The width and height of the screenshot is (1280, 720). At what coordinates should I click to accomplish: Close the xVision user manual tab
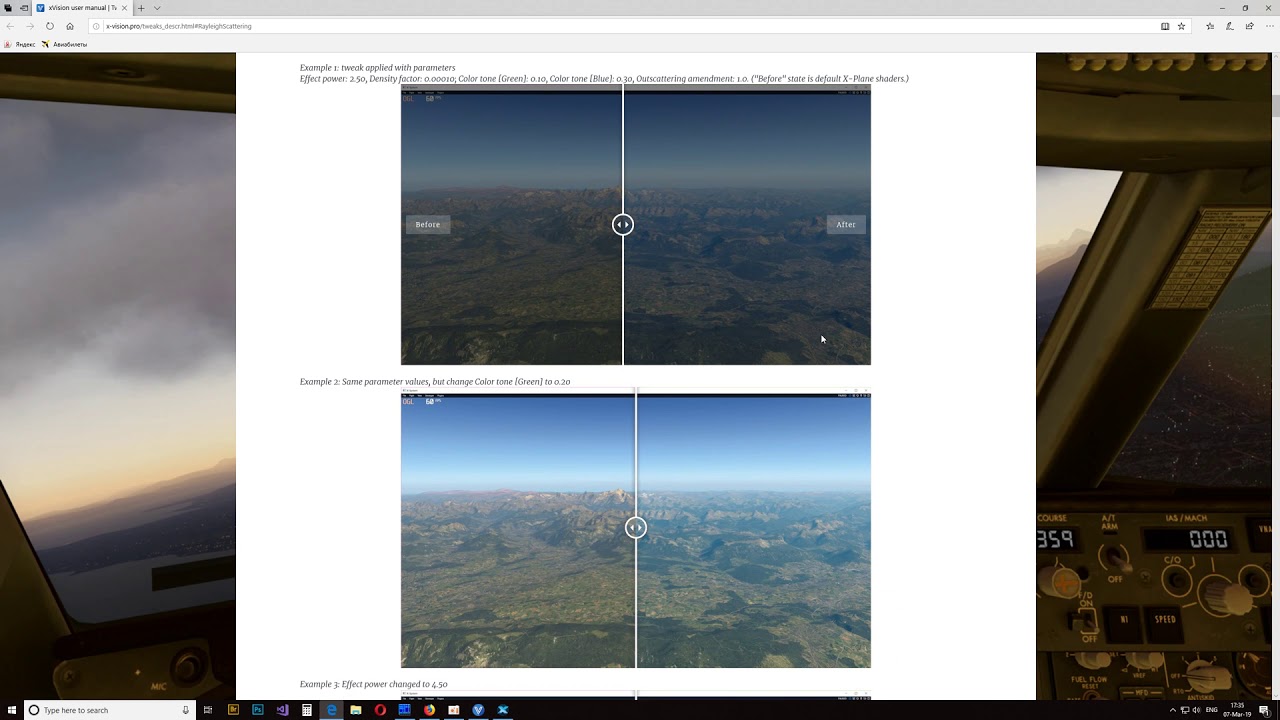tap(124, 8)
